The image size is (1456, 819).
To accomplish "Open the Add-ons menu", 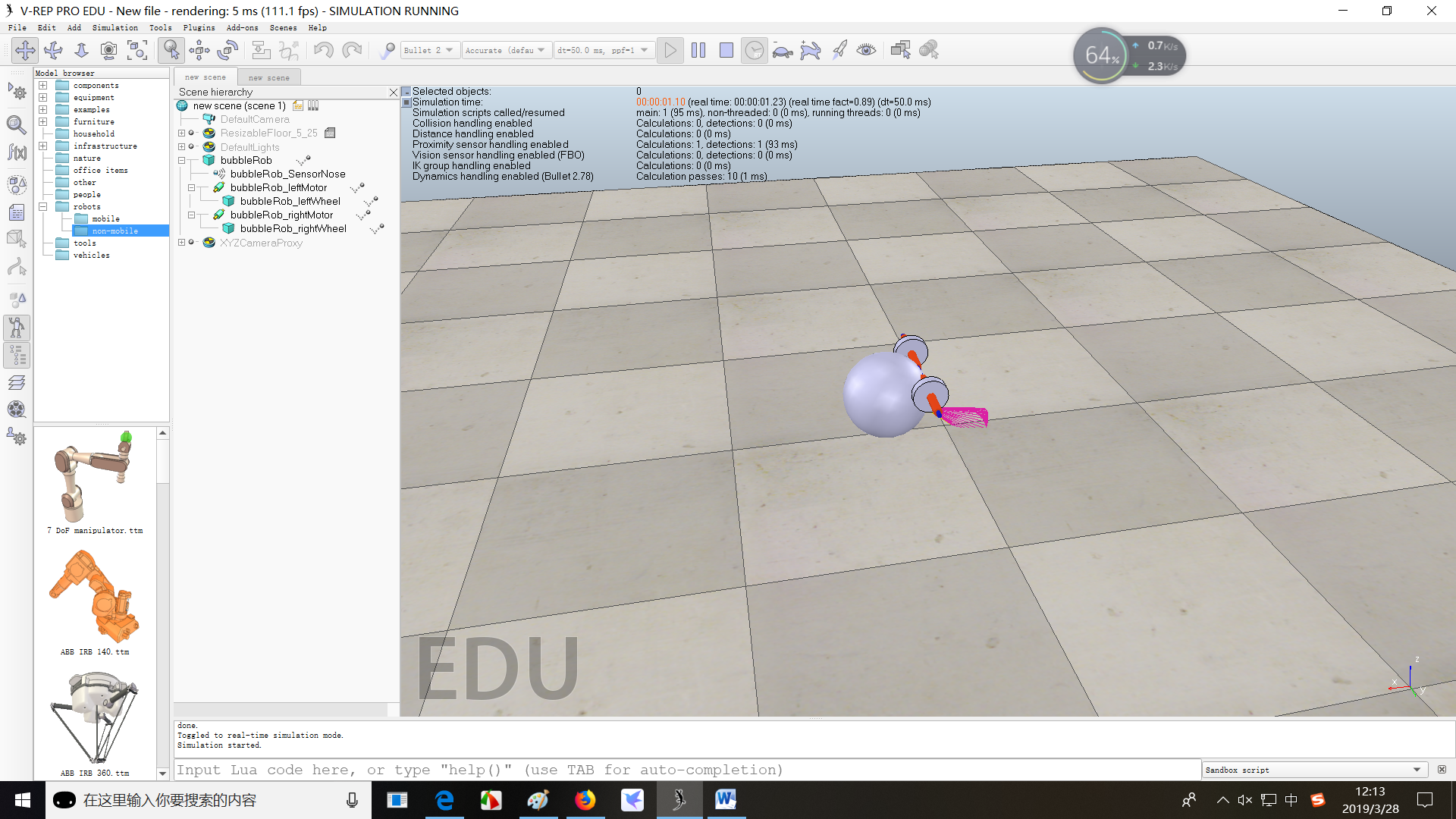I will pos(242,27).
